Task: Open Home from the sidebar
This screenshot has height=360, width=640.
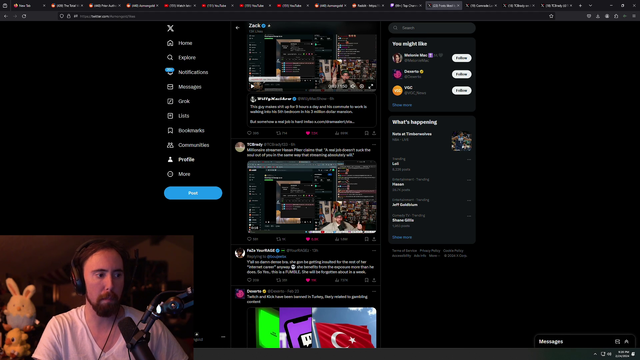Action: (180, 43)
